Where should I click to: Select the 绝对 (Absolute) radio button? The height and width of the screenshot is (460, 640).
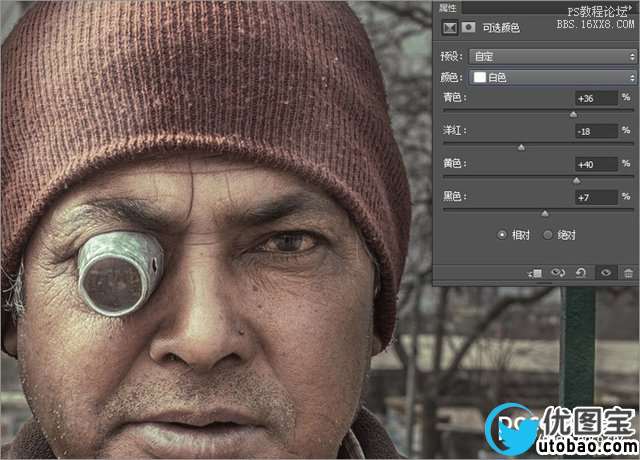pyautogui.click(x=547, y=234)
